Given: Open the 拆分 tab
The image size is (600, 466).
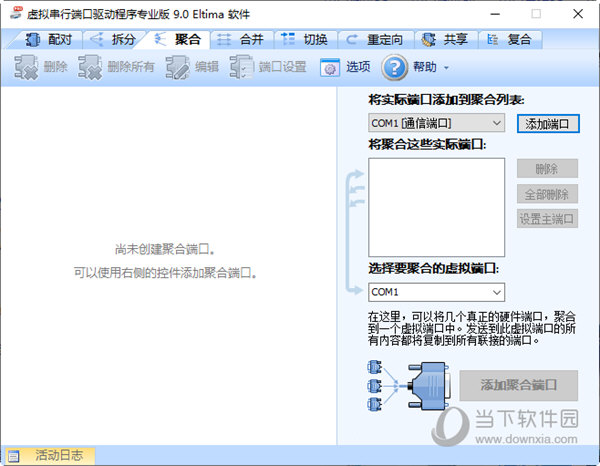Looking at the screenshot, I should click(x=112, y=40).
